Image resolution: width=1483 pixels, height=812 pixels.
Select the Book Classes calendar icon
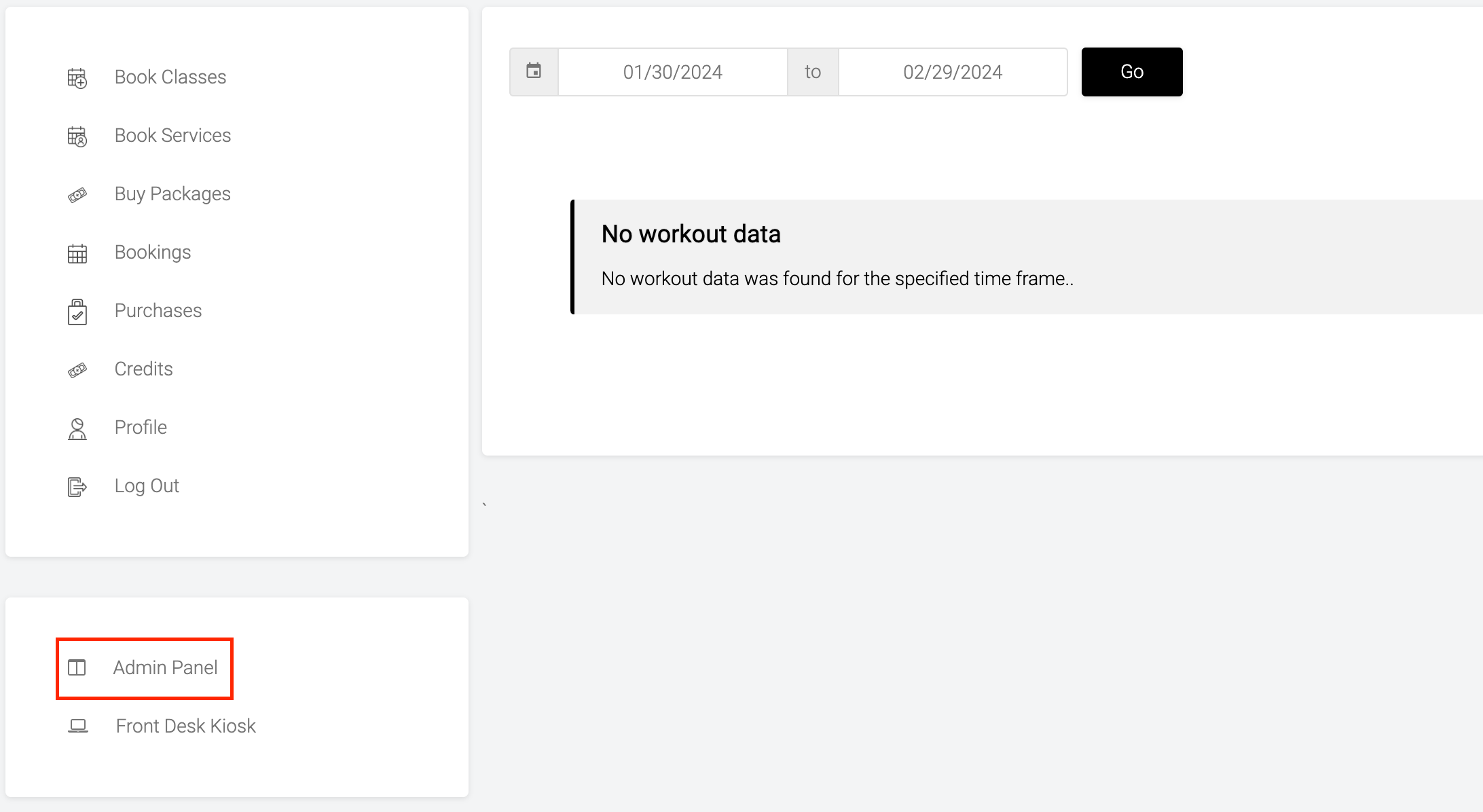pyautogui.click(x=77, y=77)
